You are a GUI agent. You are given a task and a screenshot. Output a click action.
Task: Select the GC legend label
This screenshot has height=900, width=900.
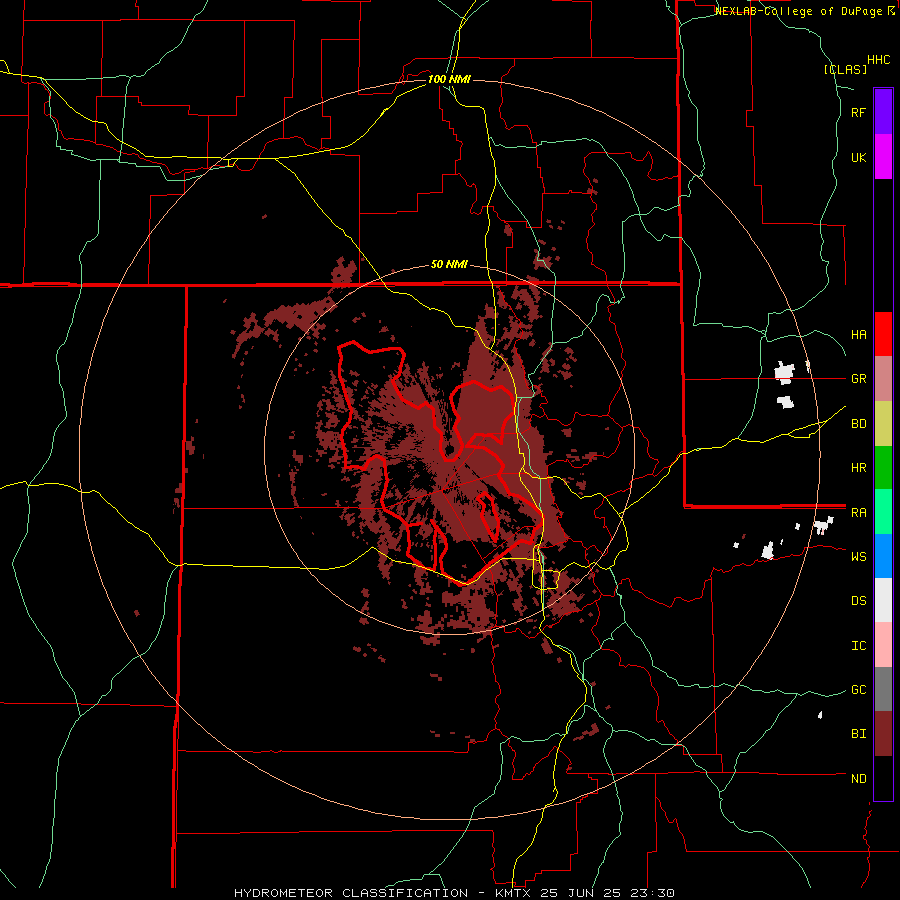[859, 690]
